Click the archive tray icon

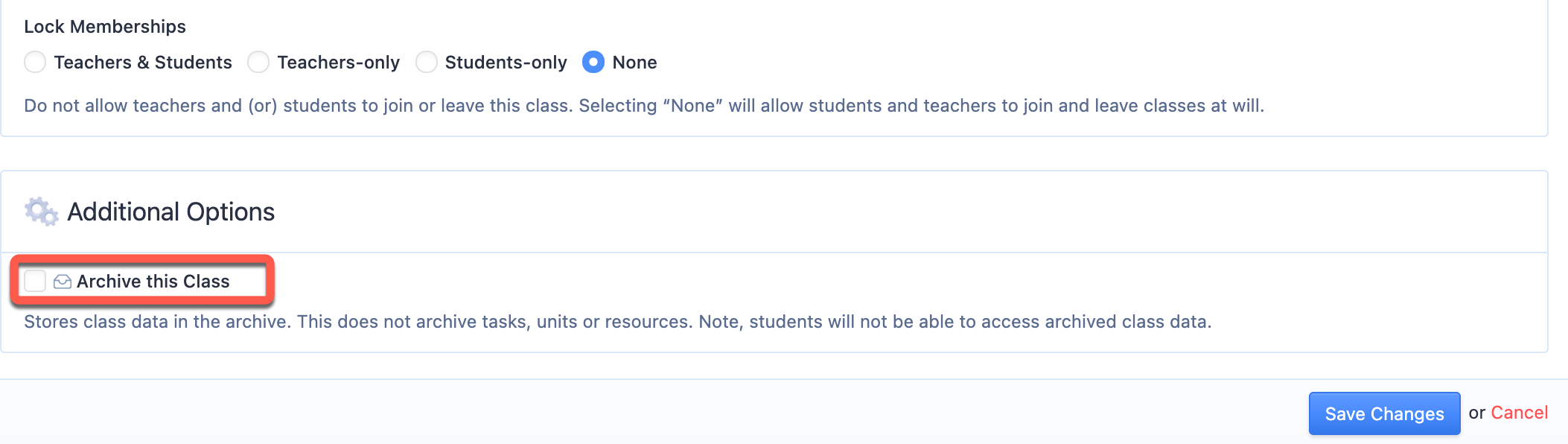click(63, 282)
